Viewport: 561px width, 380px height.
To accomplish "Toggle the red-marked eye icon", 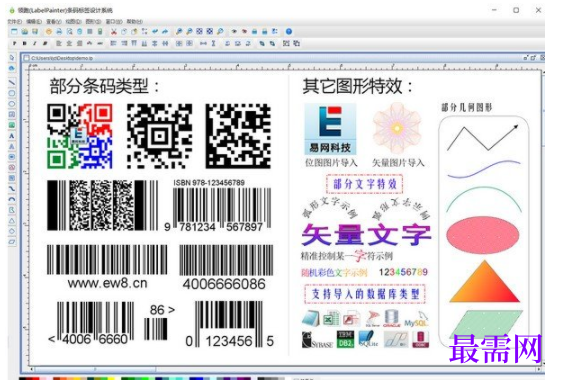I will pos(244,31).
